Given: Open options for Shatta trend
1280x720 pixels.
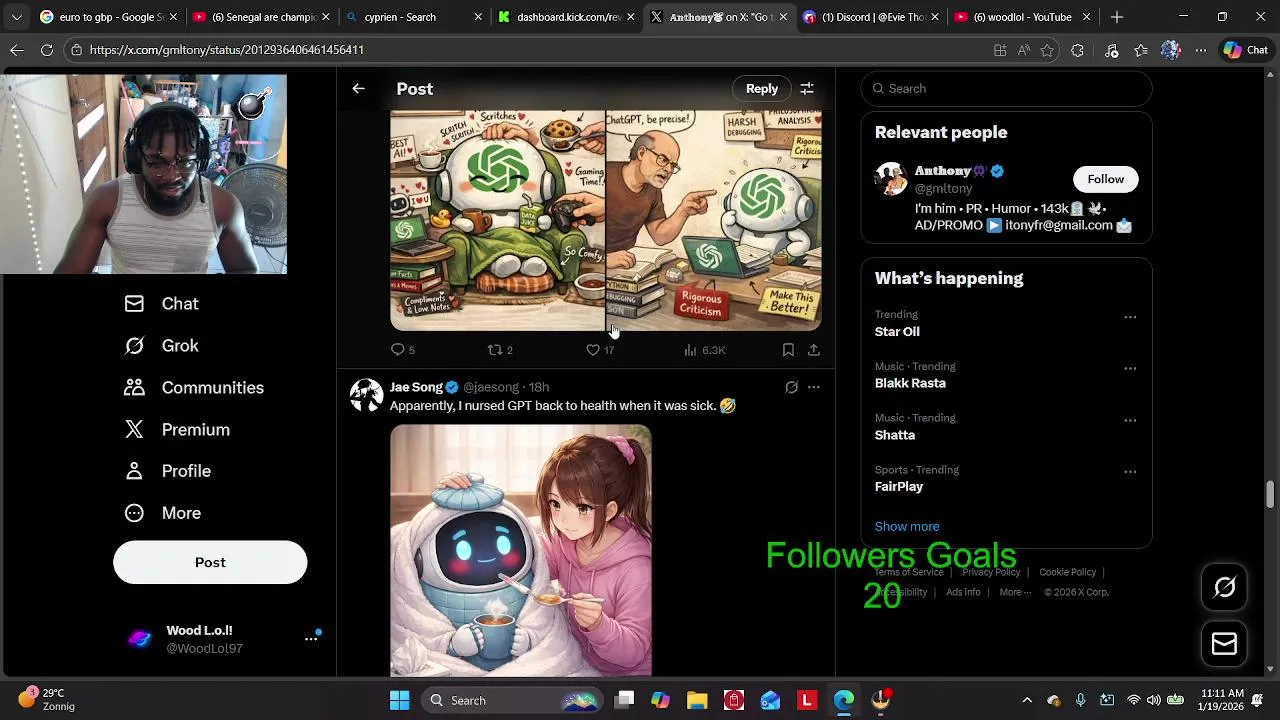Looking at the screenshot, I should [x=1130, y=420].
